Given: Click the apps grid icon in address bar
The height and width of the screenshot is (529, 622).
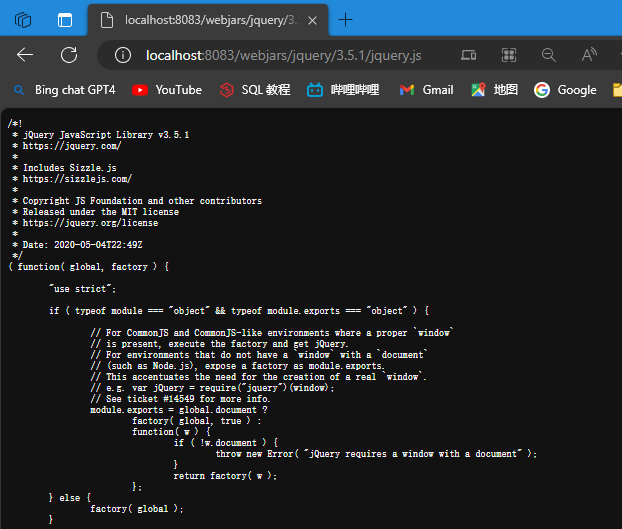Looking at the screenshot, I should pos(509,55).
